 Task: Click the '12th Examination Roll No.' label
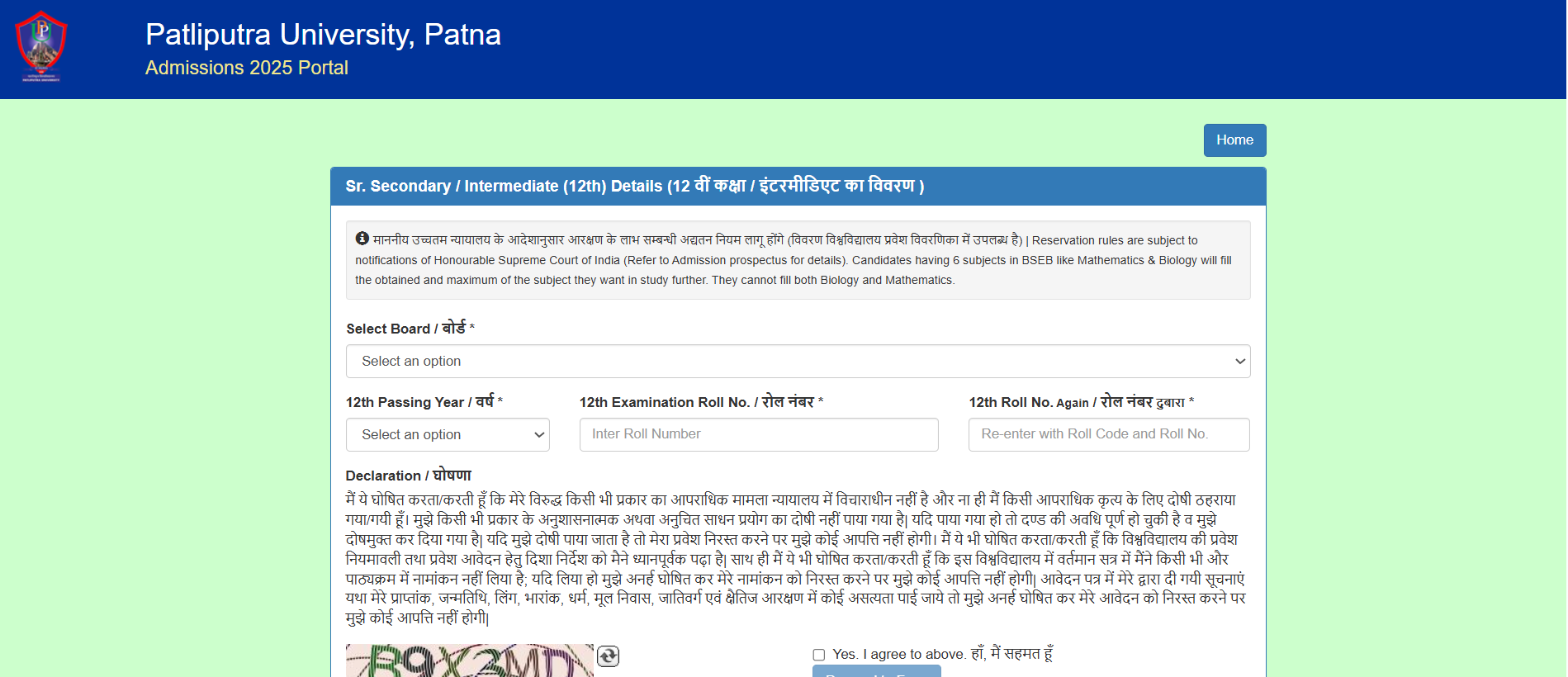701,402
